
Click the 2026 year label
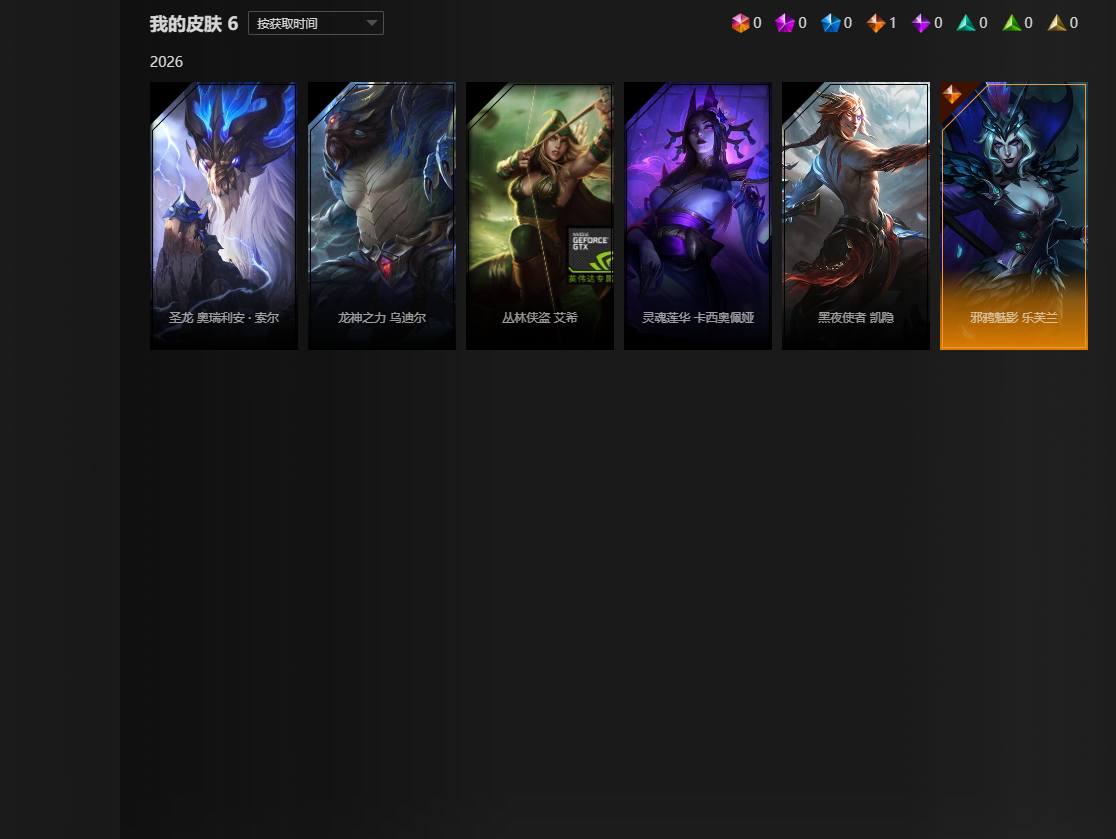pos(166,62)
